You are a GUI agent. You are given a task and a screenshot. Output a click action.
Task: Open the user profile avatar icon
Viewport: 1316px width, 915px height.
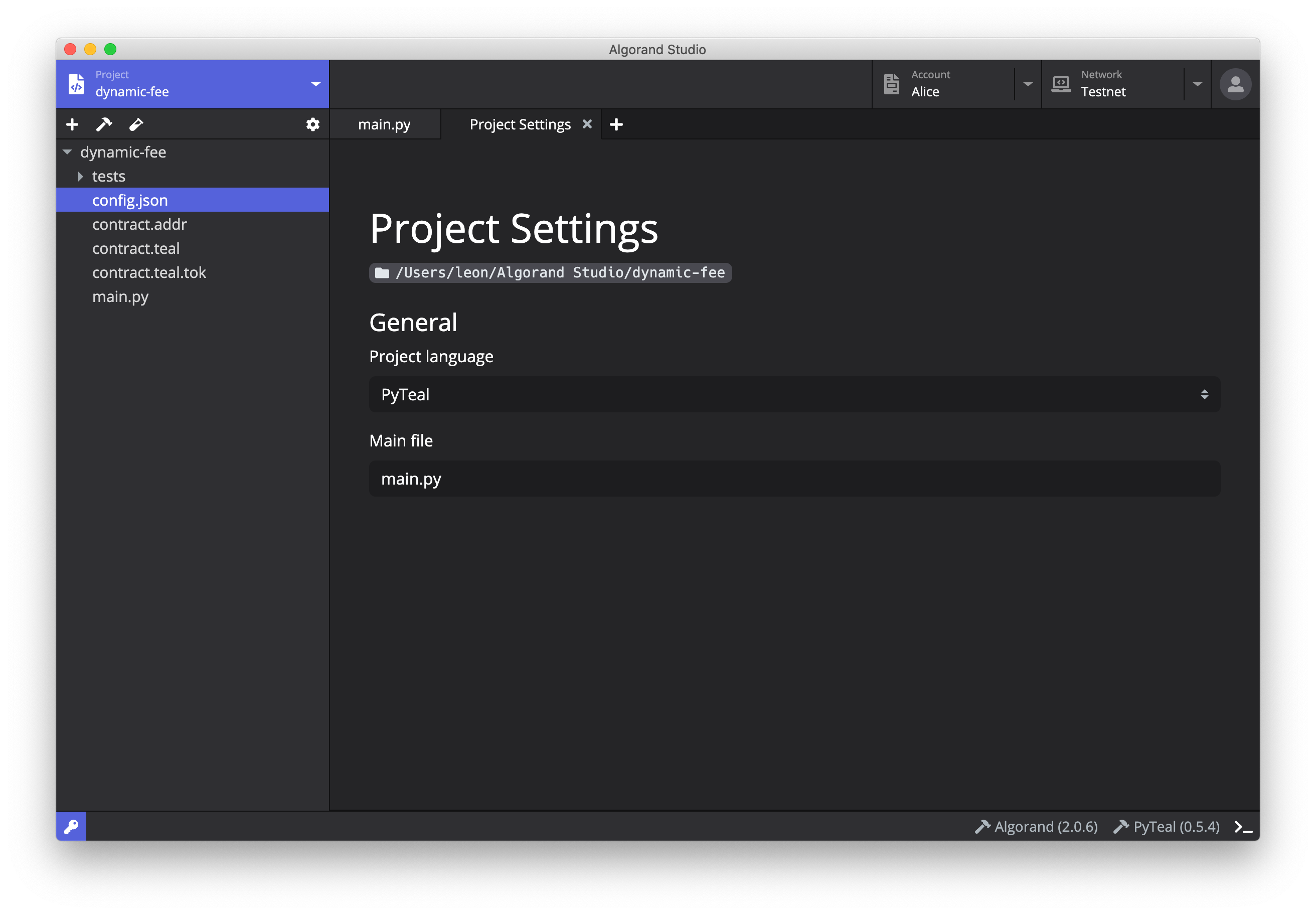1235,84
